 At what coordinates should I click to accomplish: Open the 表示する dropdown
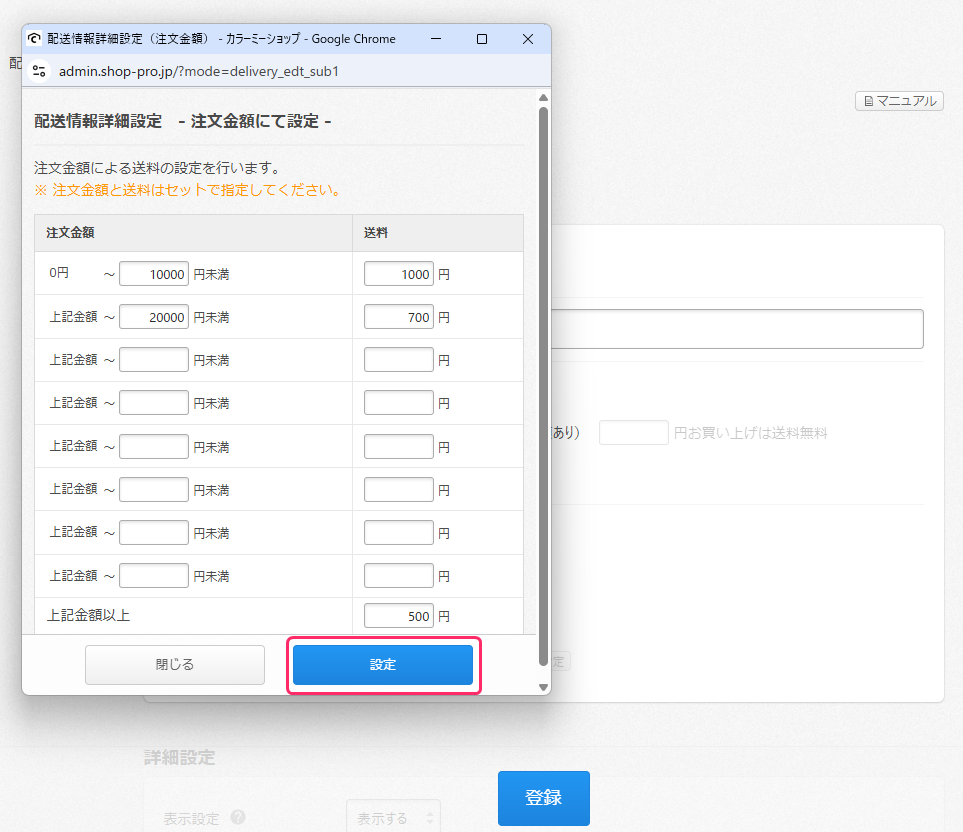(x=392, y=818)
